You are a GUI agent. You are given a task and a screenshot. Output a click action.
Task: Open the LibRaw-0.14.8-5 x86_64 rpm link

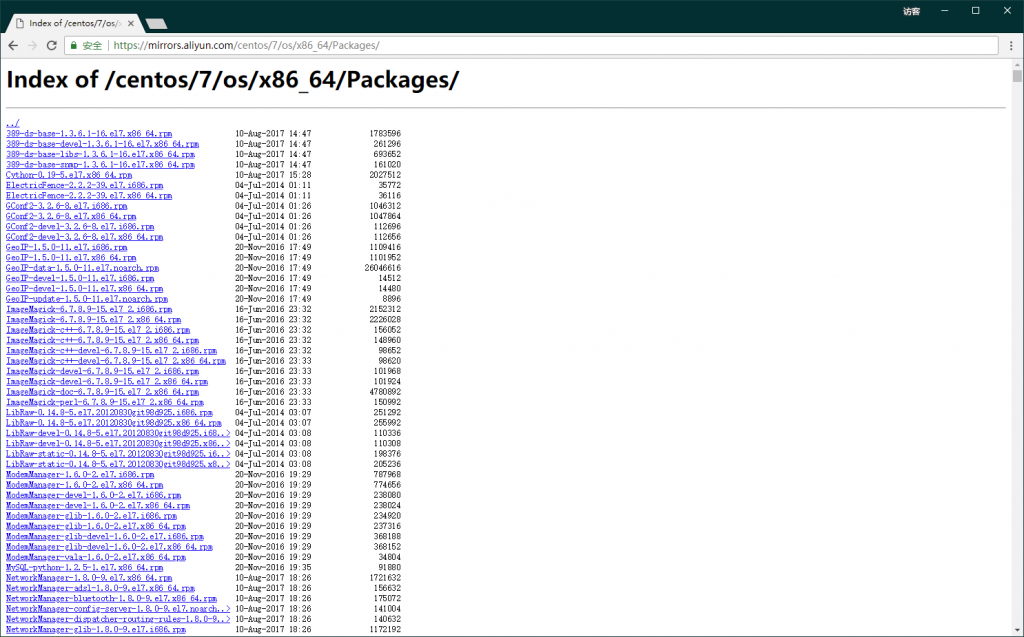click(x=114, y=423)
